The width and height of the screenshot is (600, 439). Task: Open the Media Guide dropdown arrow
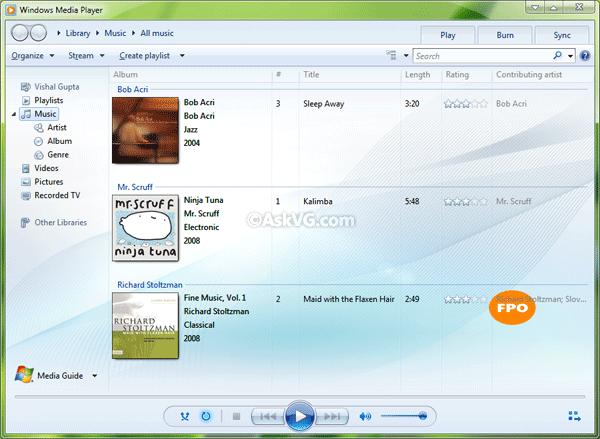[x=95, y=376]
